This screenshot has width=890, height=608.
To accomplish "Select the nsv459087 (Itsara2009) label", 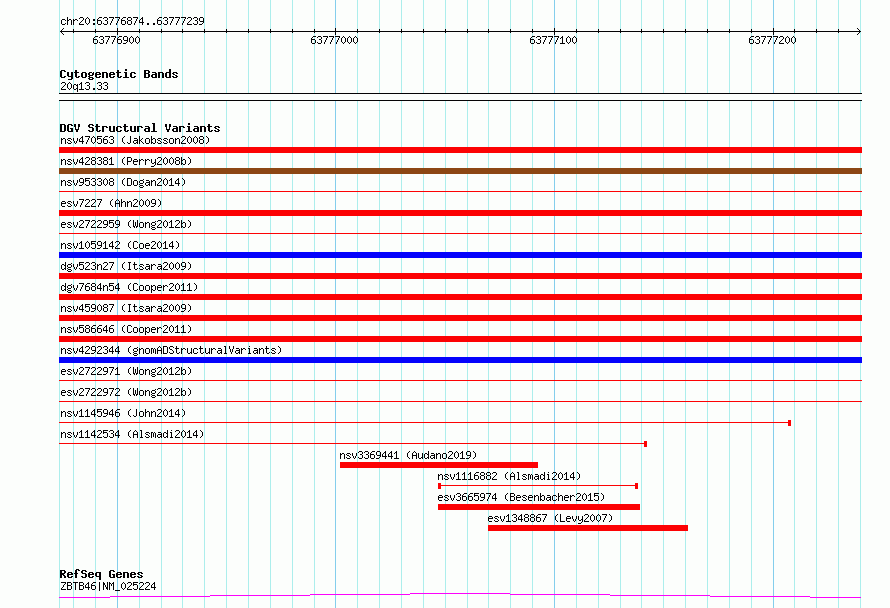I will pos(126,308).
